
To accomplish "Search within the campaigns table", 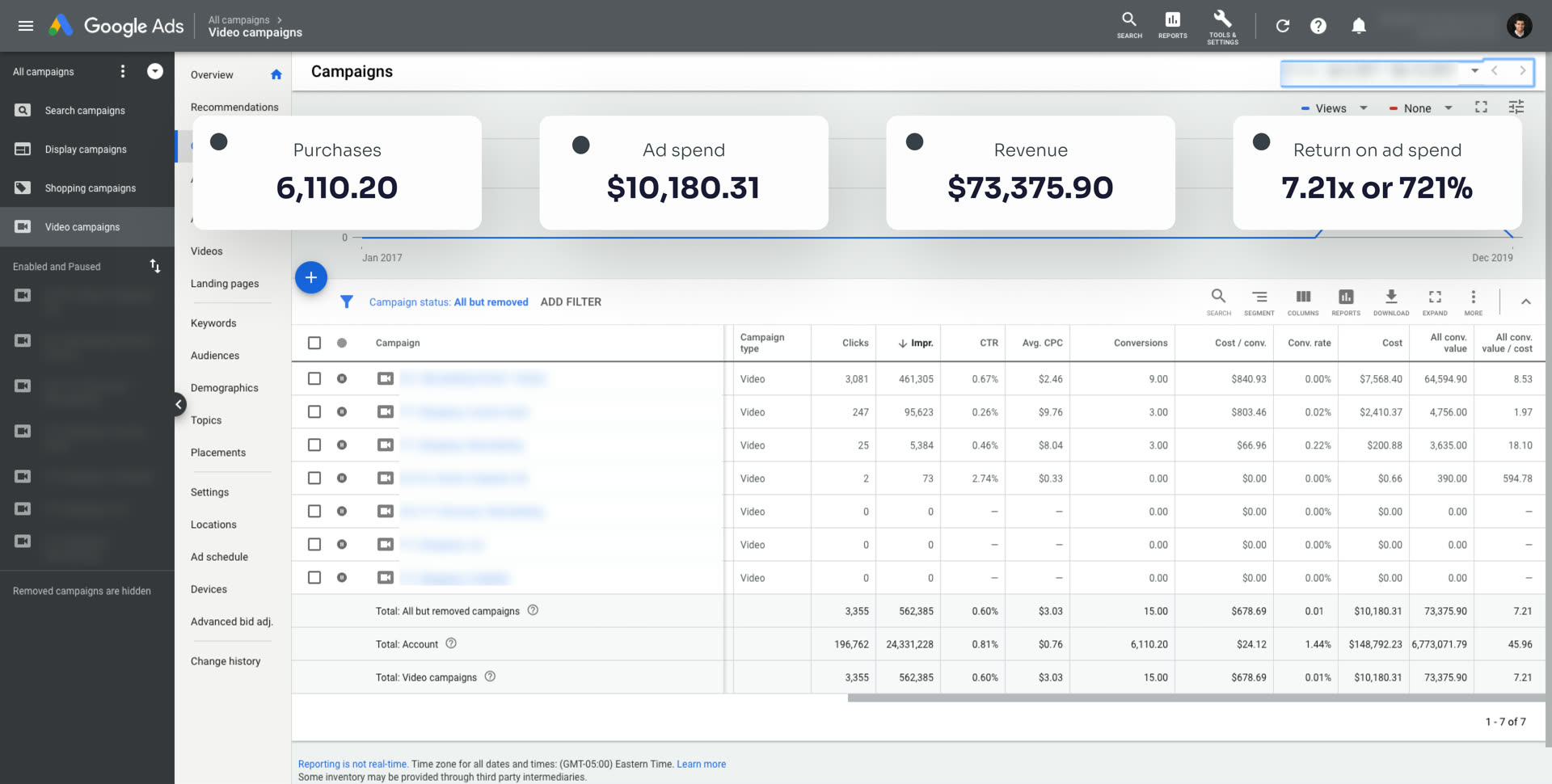I will point(1218,301).
